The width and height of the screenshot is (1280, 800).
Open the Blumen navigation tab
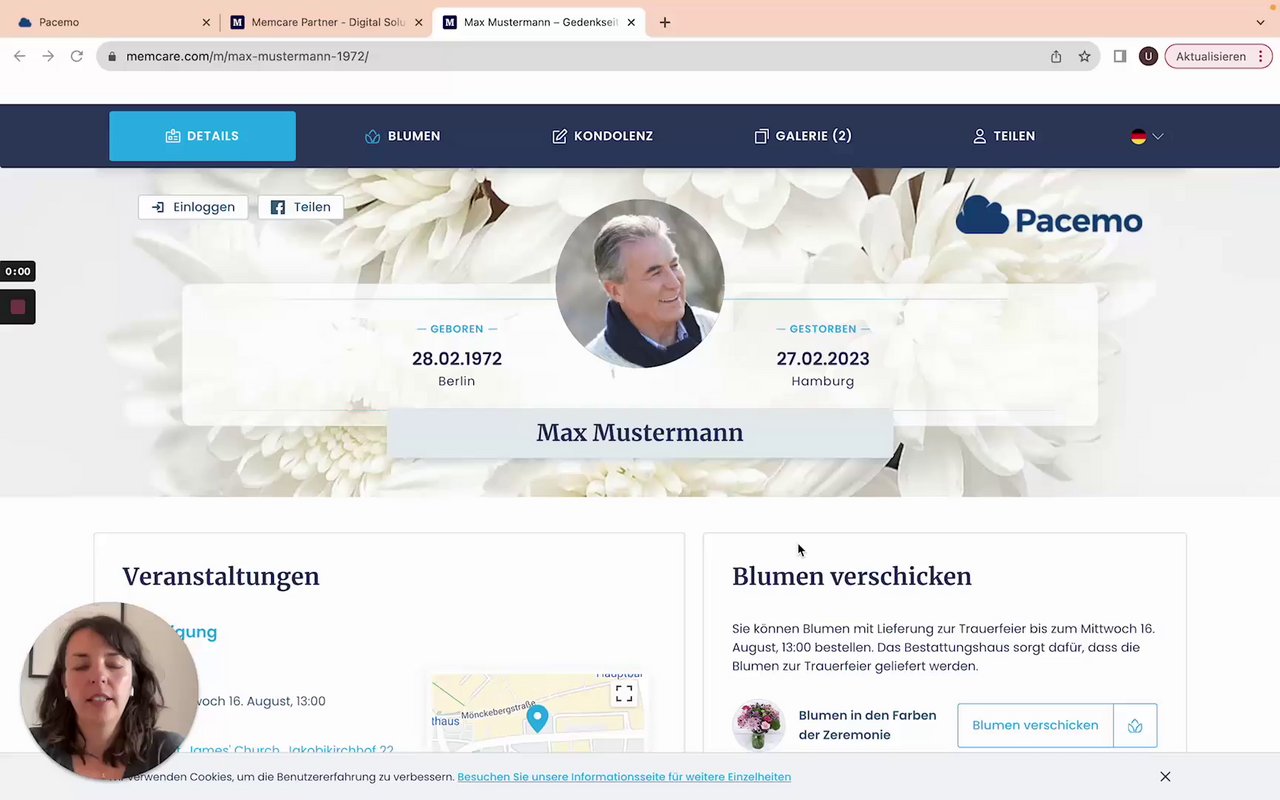[x=402, y=136]
